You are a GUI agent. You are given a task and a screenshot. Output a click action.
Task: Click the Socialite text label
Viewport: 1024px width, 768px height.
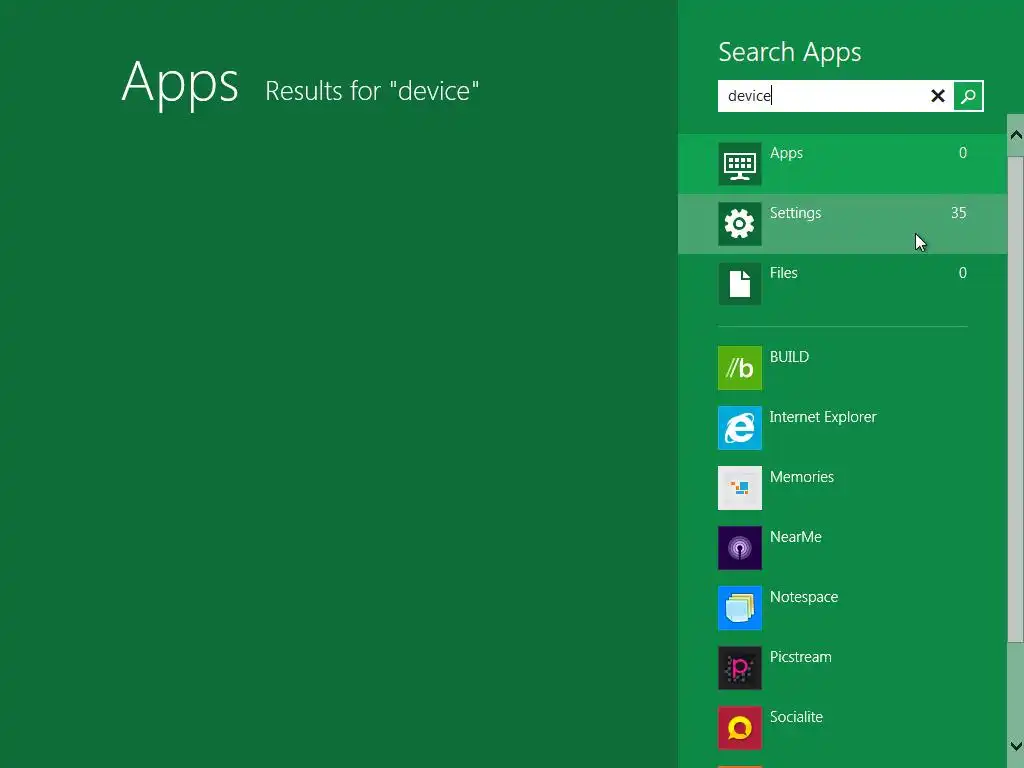tap(796, 717)
